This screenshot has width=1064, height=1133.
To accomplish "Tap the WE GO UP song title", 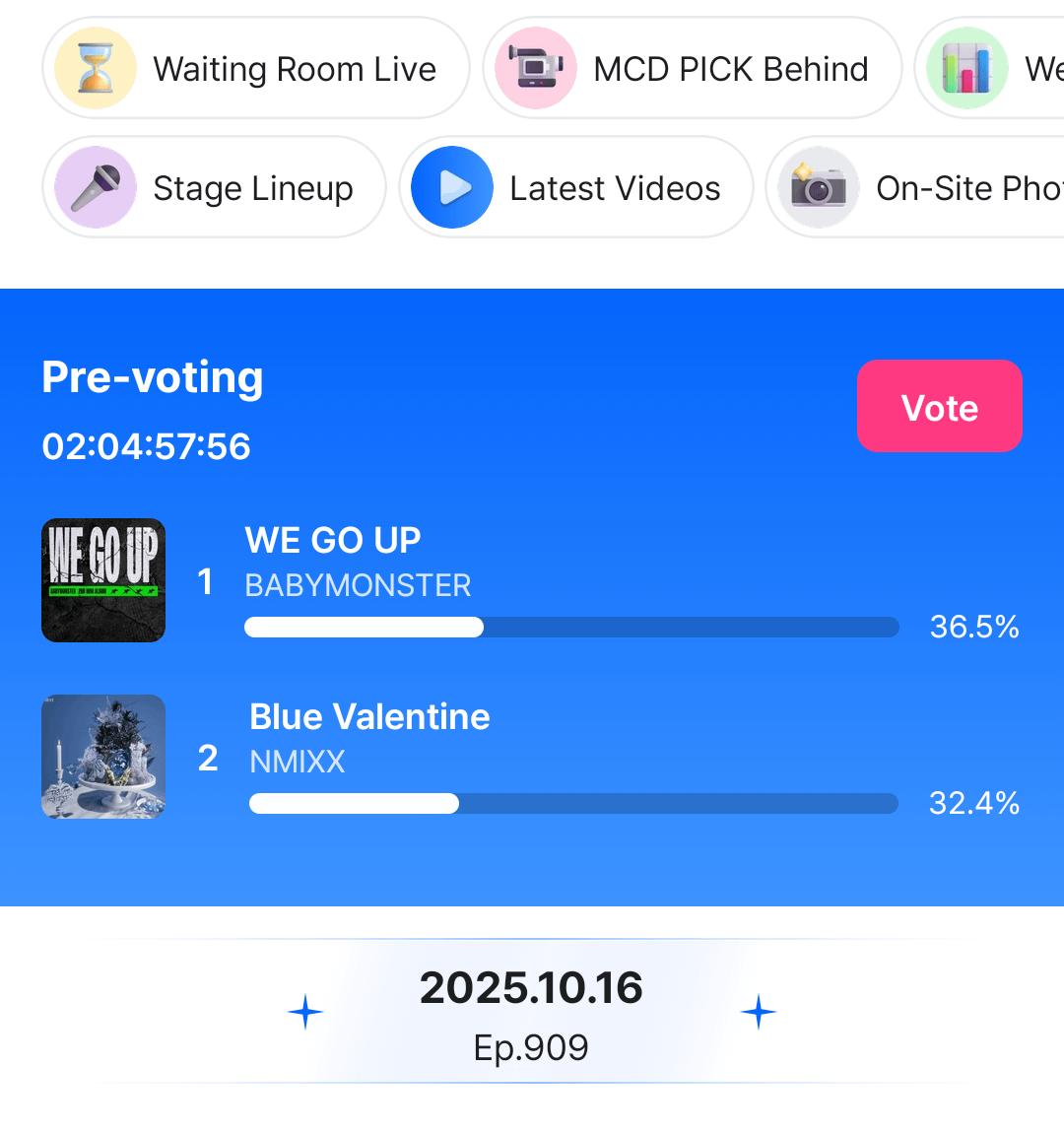I will point(333,540).
